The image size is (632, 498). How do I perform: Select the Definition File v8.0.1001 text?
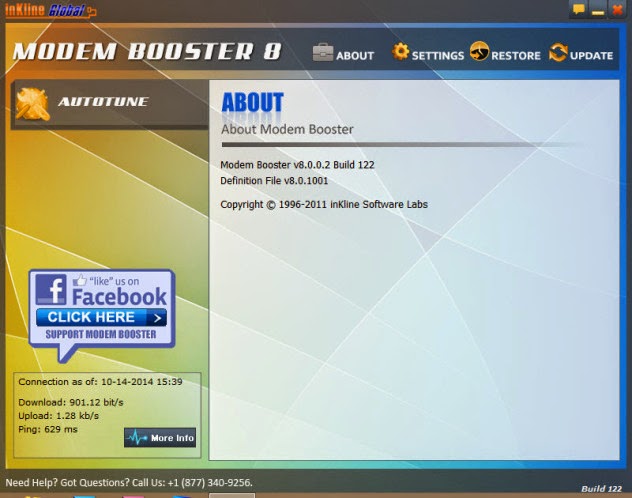[274, 181]
